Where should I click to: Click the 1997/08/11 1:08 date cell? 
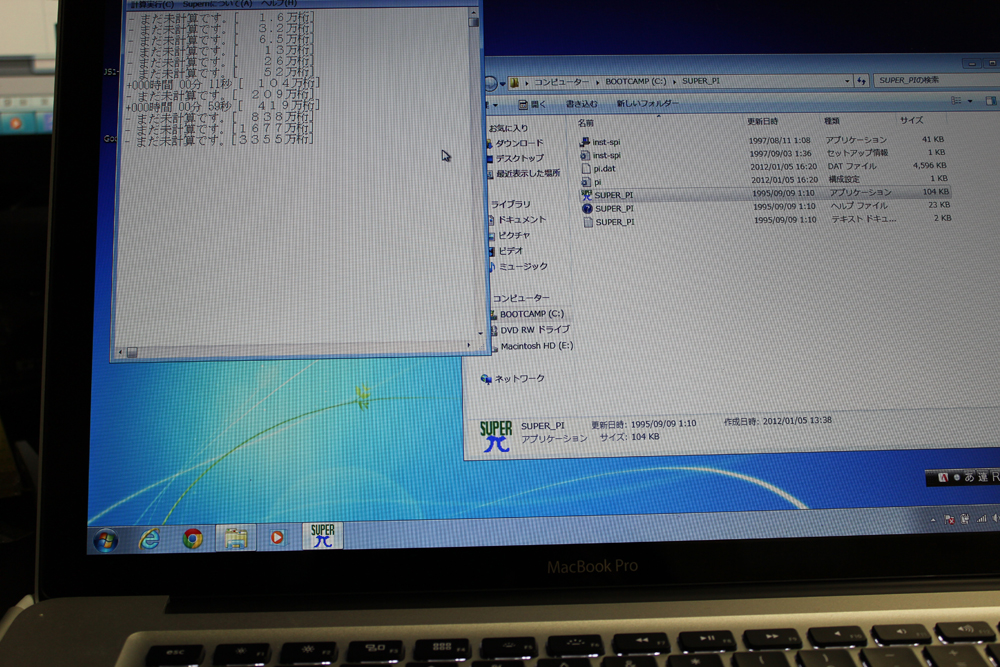click(x=779, y=140)
